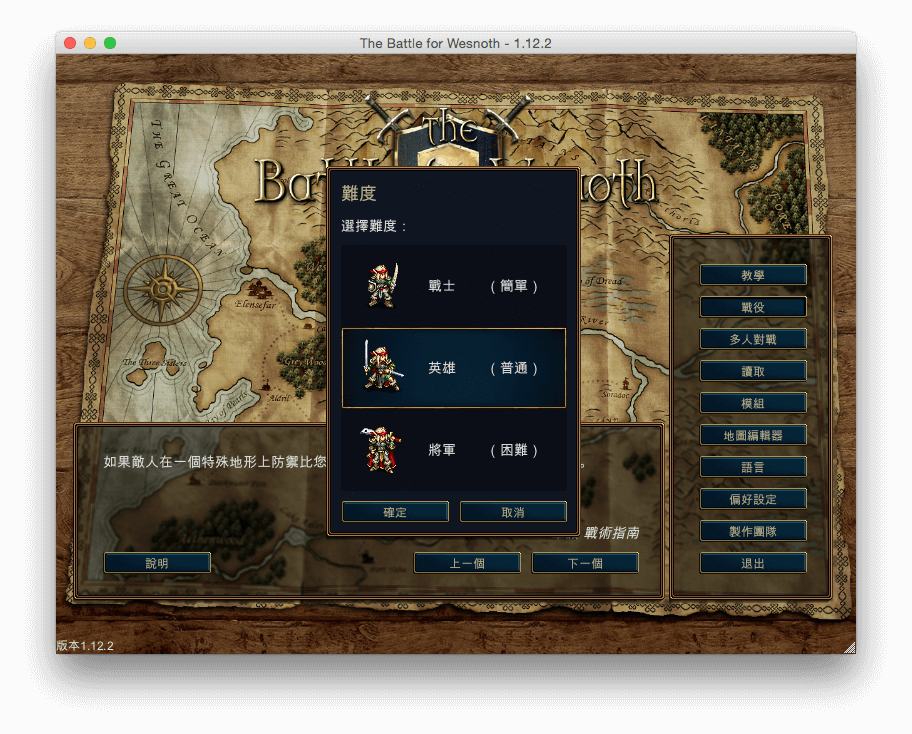Click the 說明 help button
Image resolution: width=912 pixels, height=734 pixels.
157,563
